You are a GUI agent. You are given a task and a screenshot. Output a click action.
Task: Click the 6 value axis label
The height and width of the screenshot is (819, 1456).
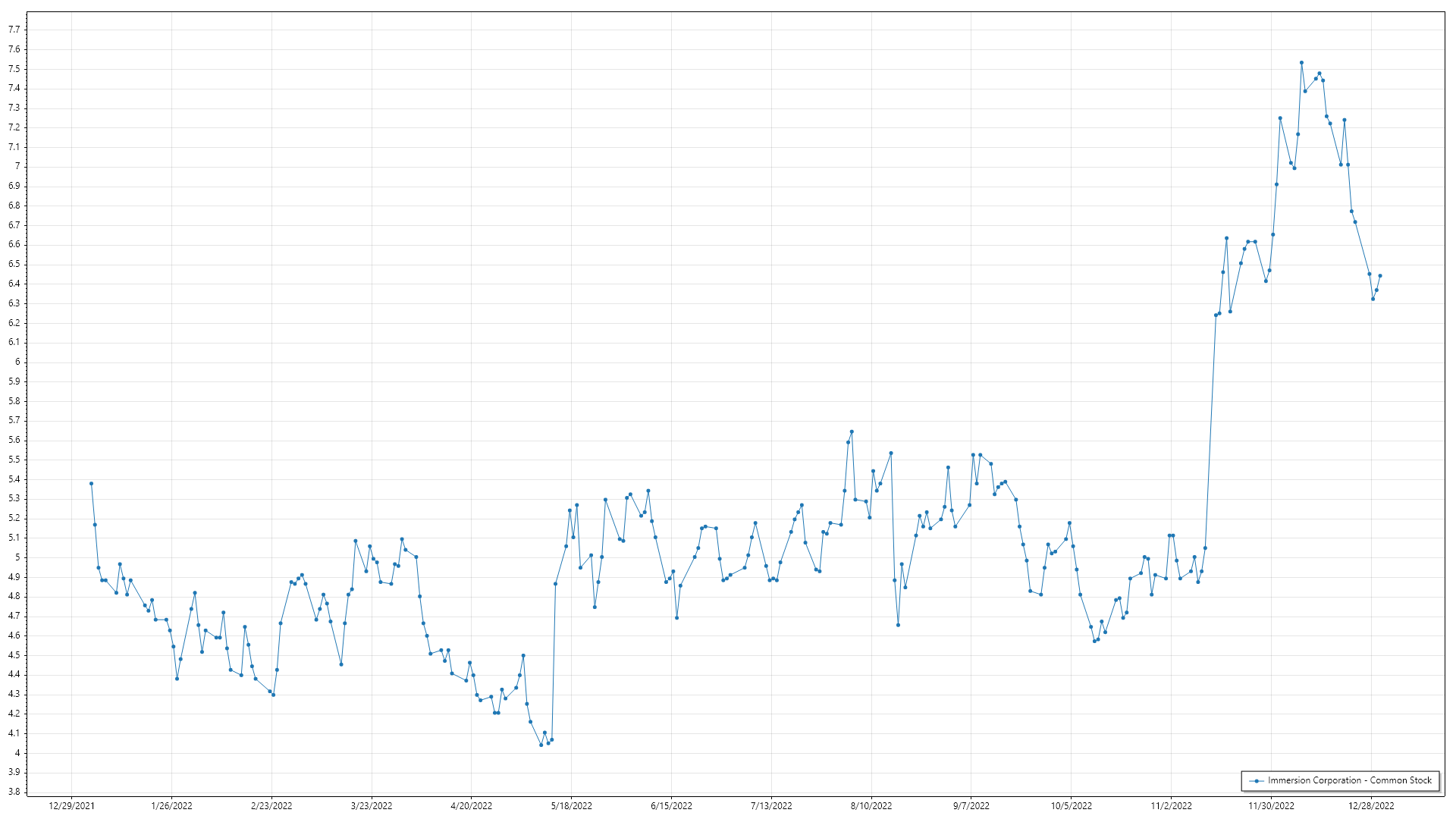pyautogui.click(x=17, y=362)
